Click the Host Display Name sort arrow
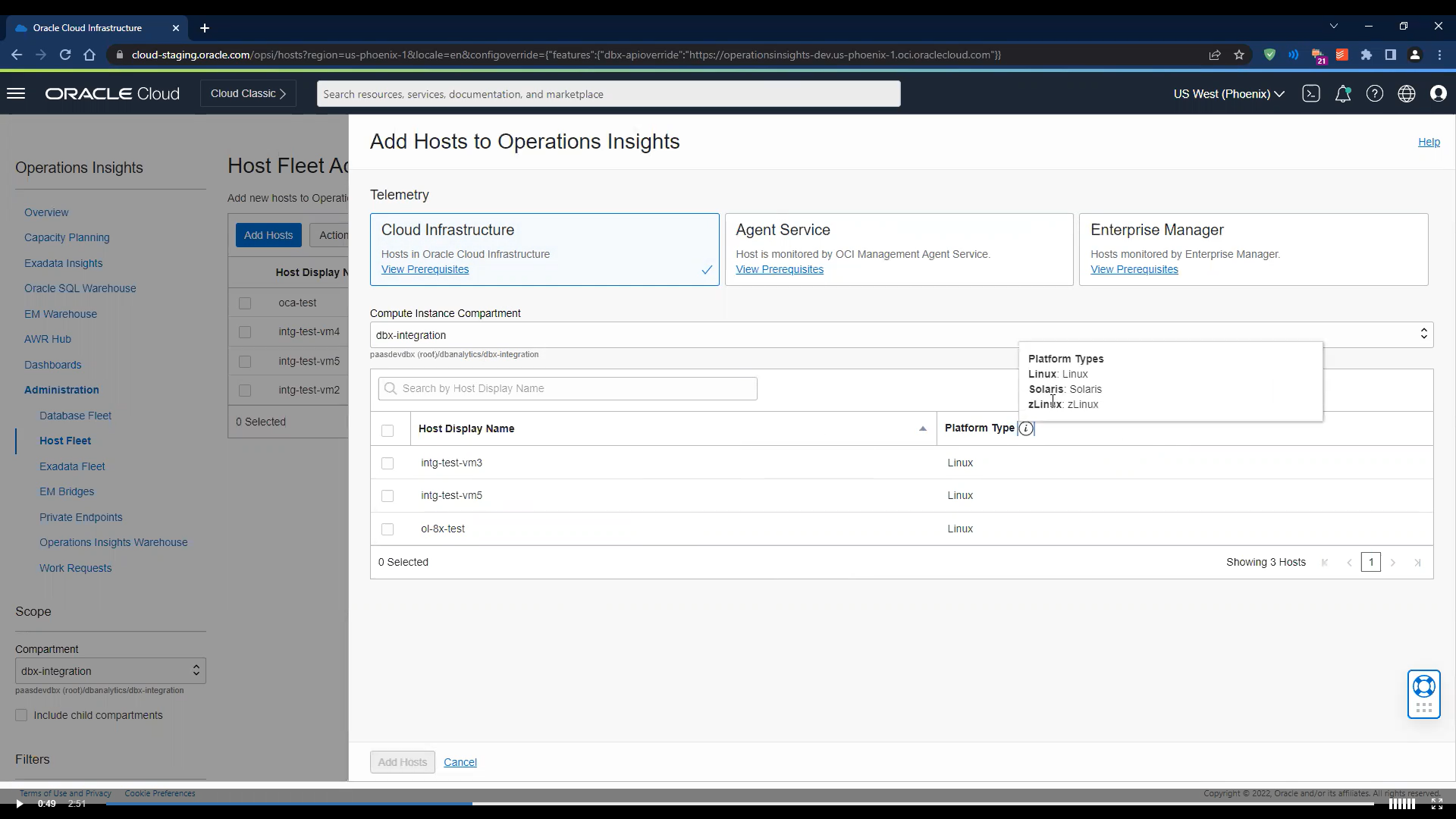Screen dimensions: 1456x819 click(922, 429)
